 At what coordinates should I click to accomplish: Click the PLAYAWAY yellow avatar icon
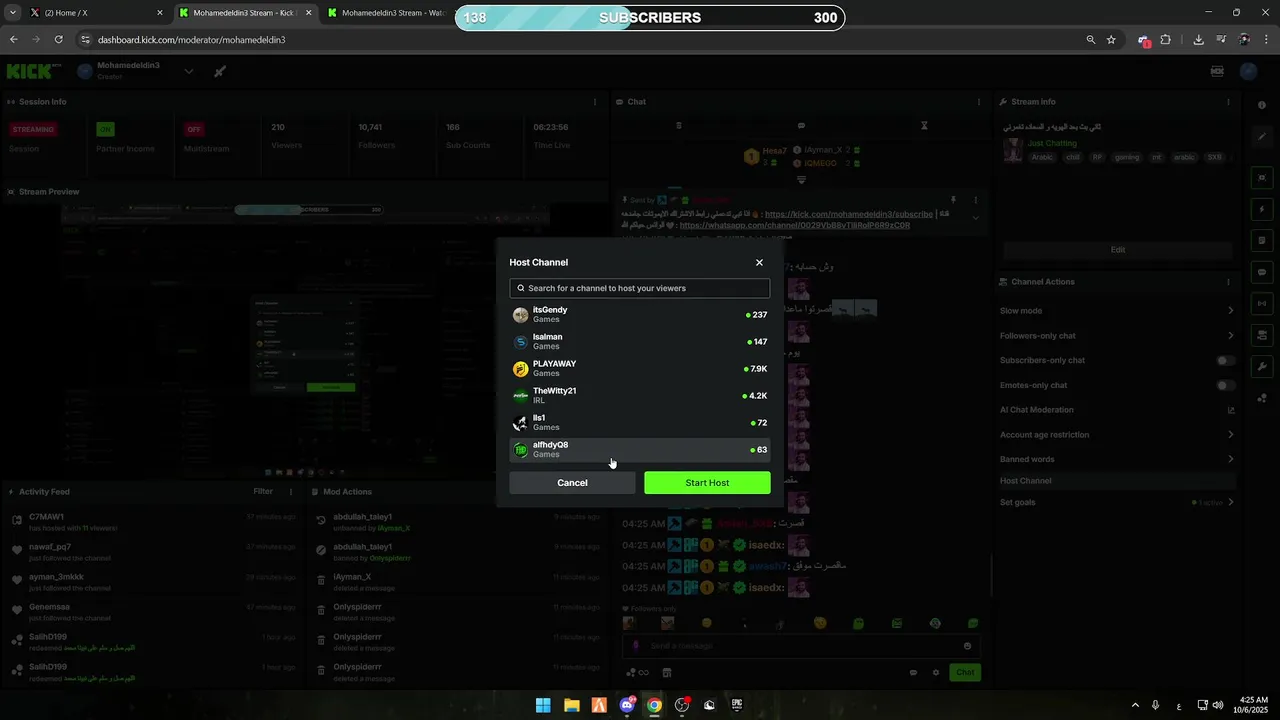coord(520,369)
